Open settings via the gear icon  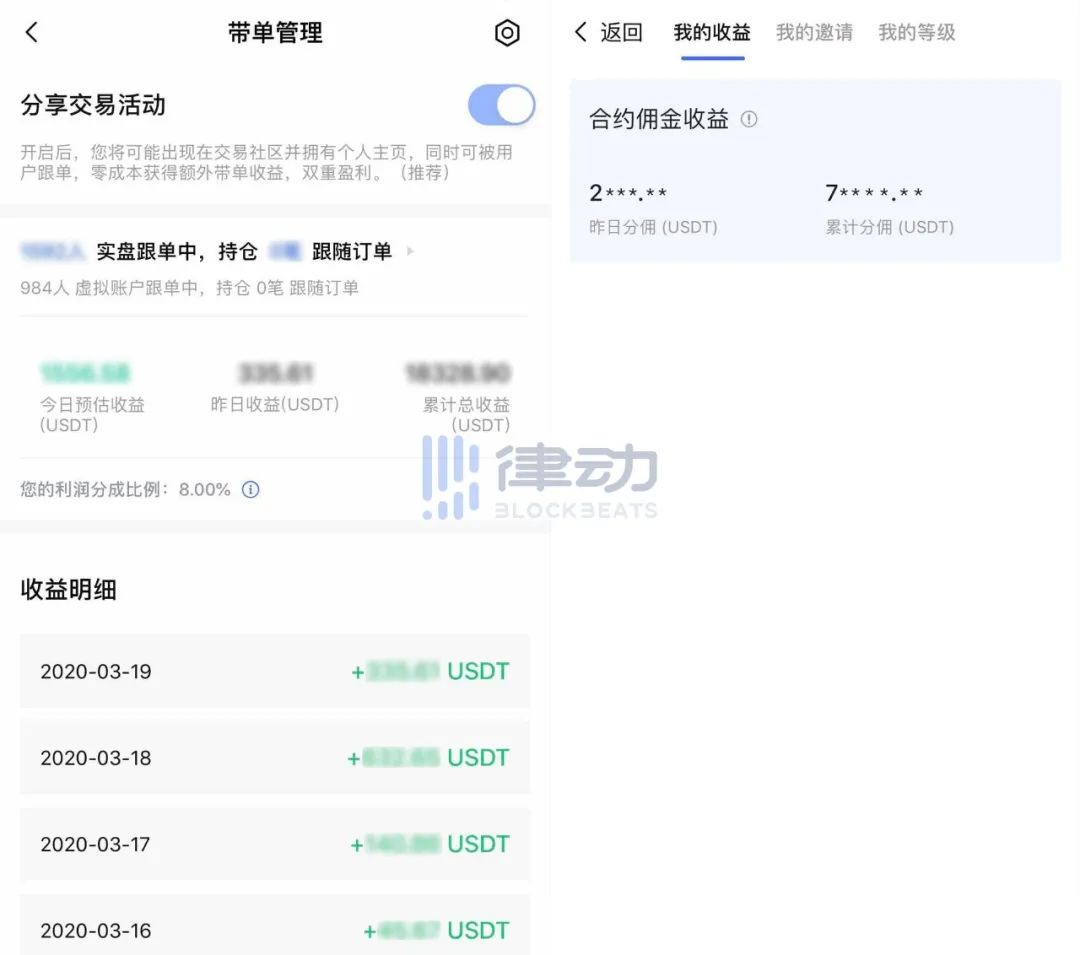507,33
